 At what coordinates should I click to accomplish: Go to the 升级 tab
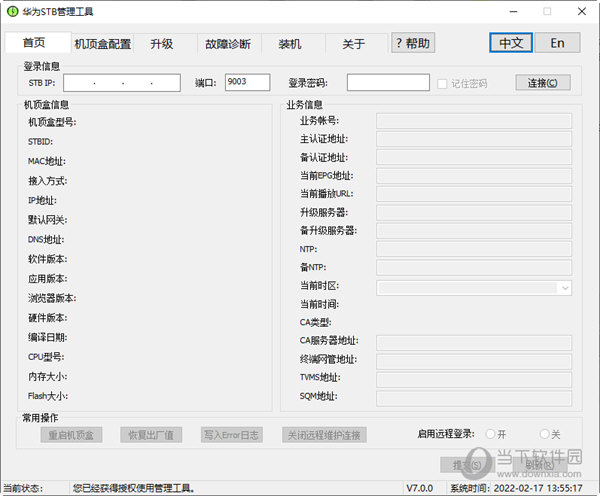click(162, 44)
